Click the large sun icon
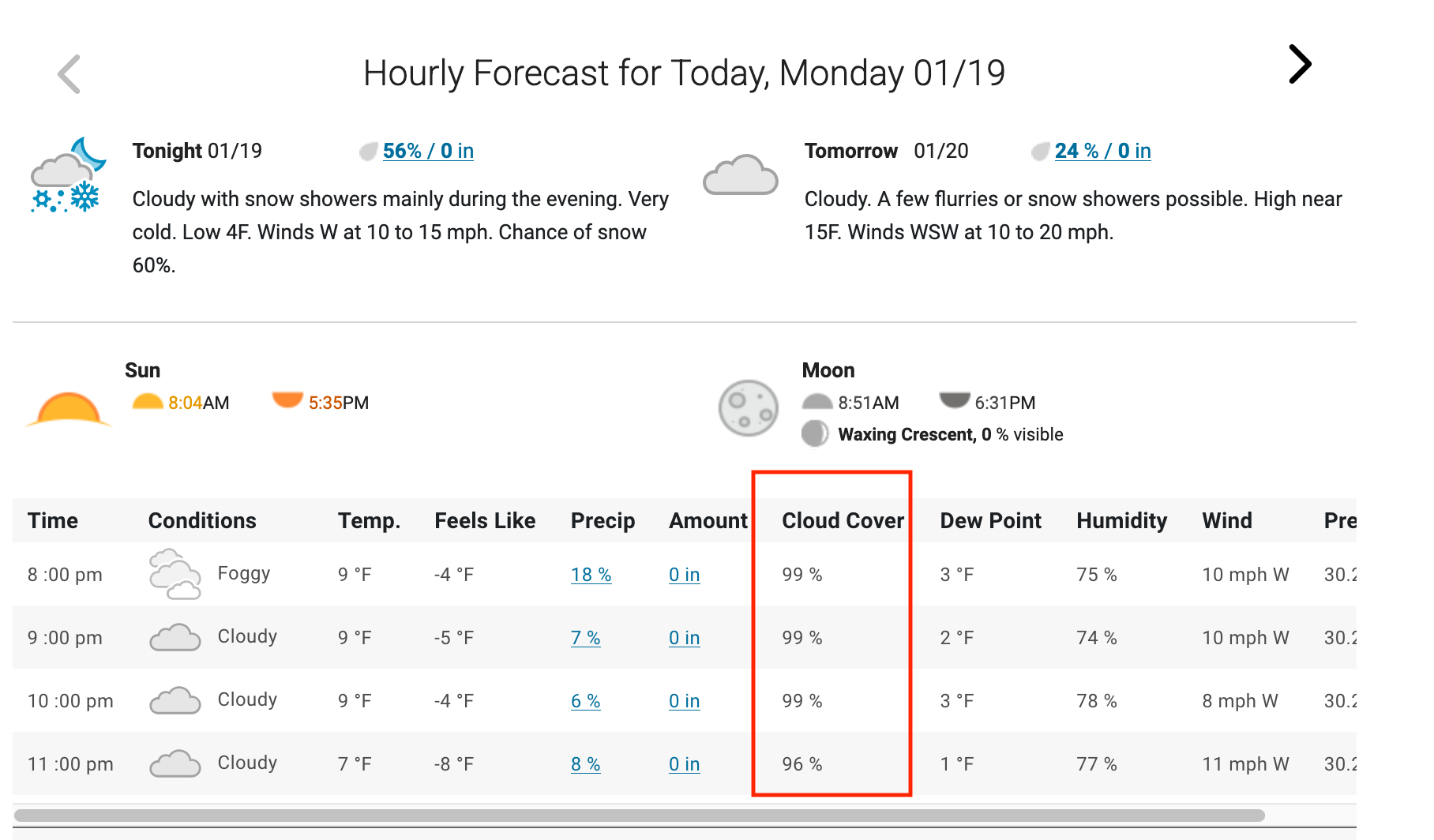The width and height of the screenshot is (1434, 840). (69, 409)
